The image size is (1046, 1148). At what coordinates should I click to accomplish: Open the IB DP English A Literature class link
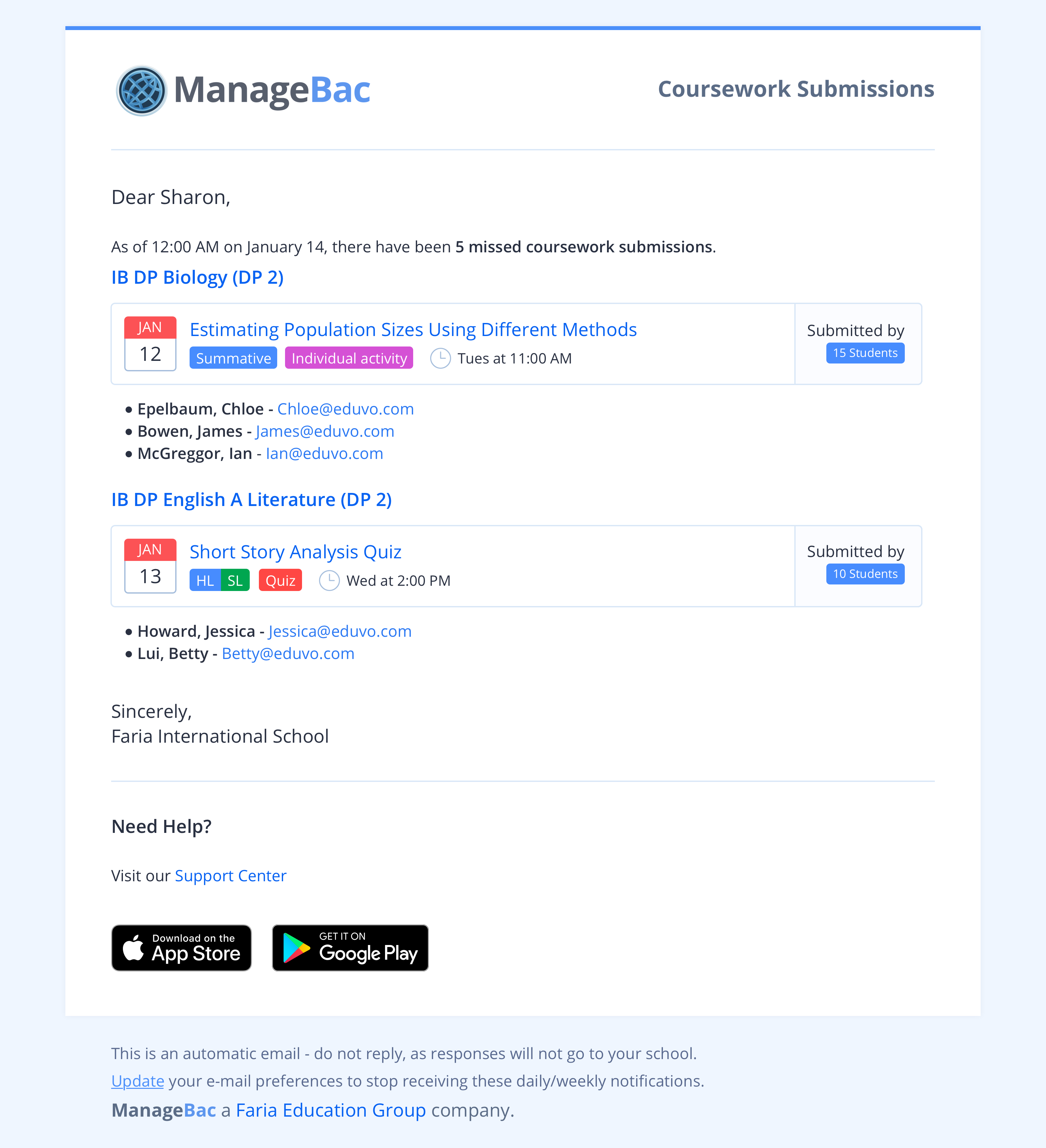[252, 499]
